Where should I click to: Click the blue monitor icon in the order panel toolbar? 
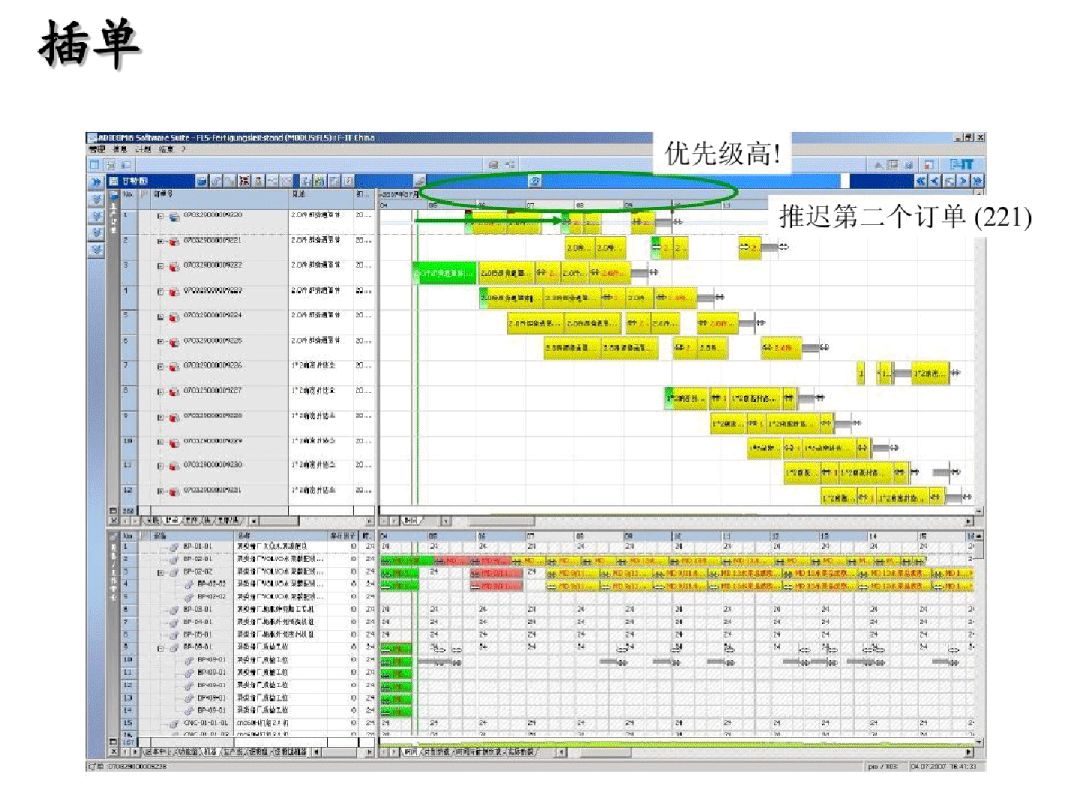[x=202, y=181]
